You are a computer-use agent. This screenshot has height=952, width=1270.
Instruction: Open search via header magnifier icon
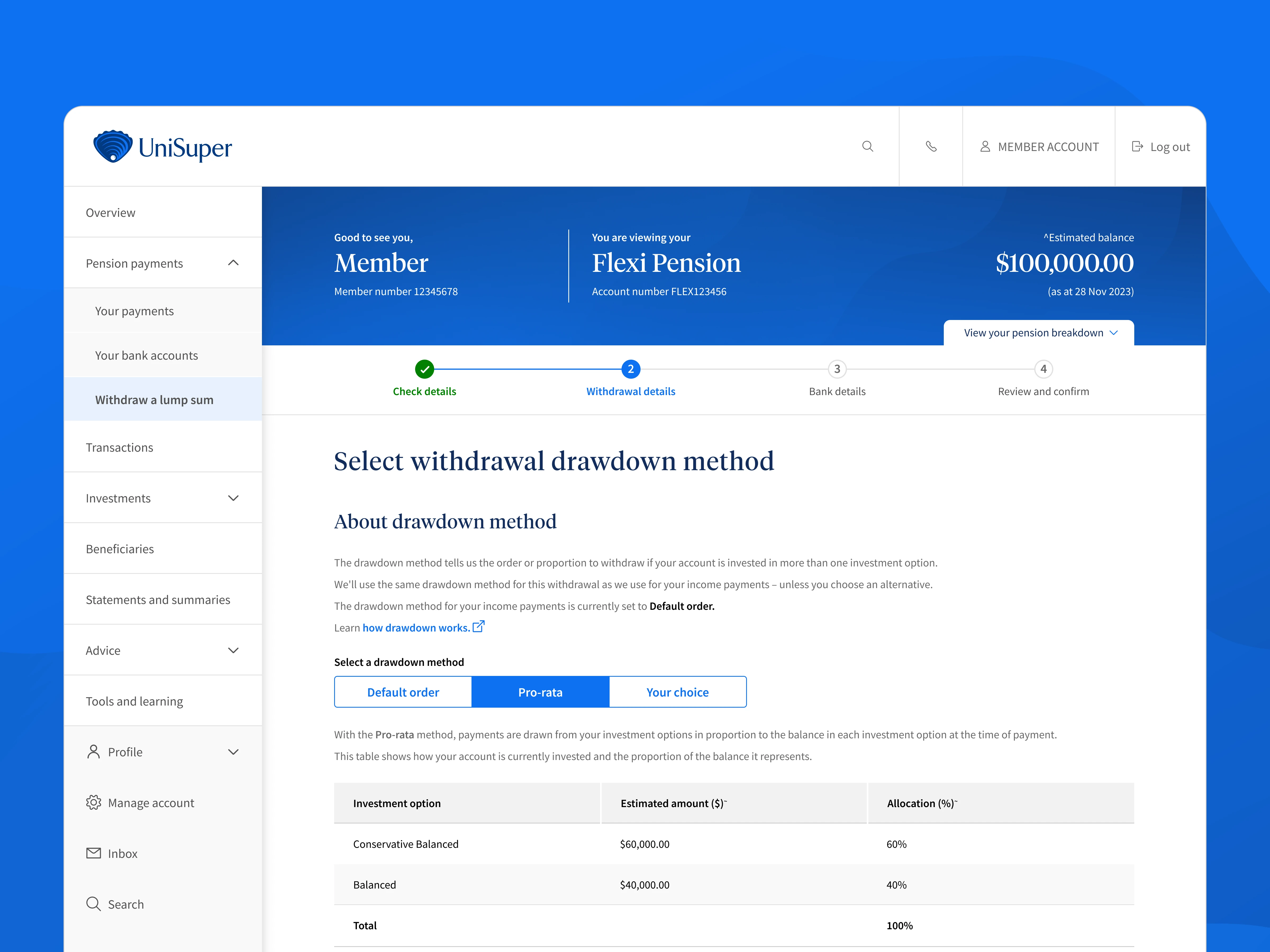coord(868,146)
